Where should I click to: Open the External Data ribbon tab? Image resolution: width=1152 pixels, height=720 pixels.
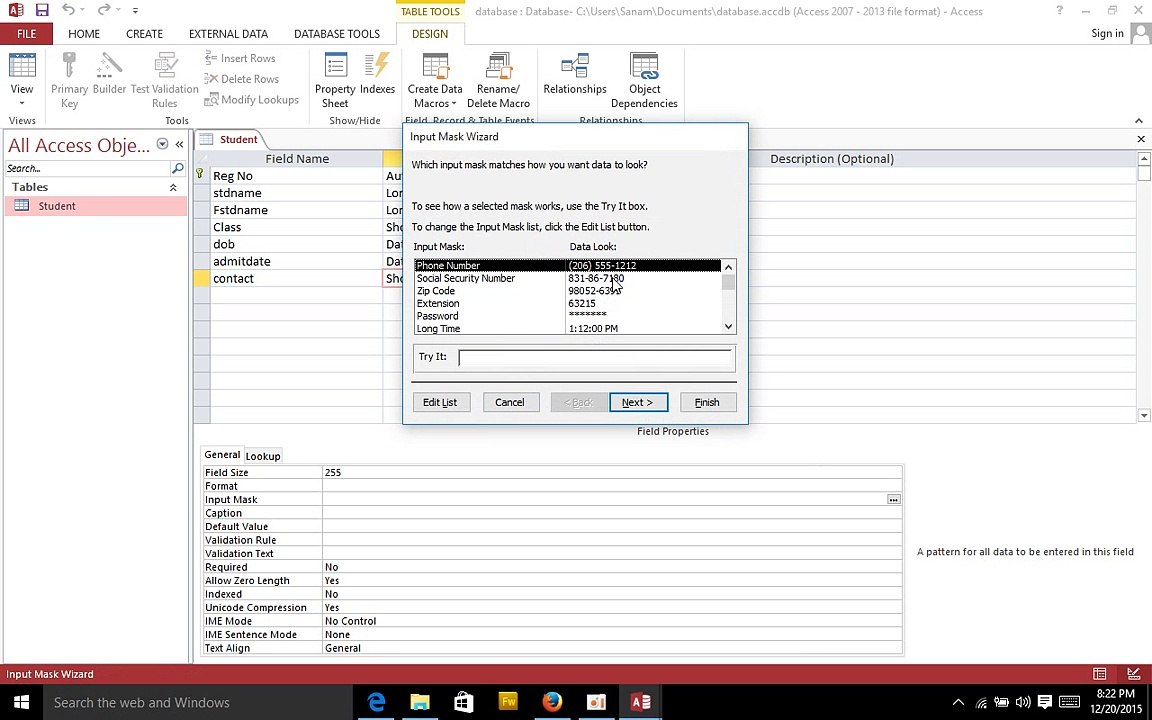pyautogui.click(x=228, y=33)
